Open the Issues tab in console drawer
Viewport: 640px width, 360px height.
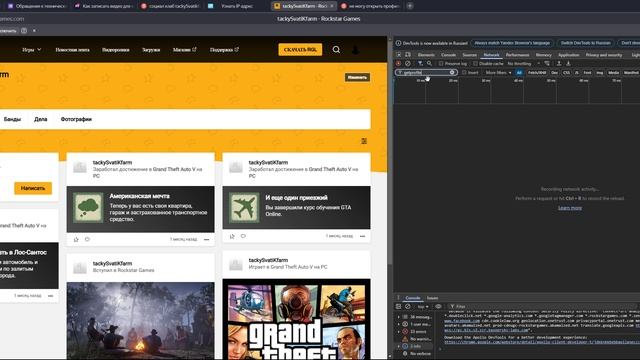(x=432, y=298)
